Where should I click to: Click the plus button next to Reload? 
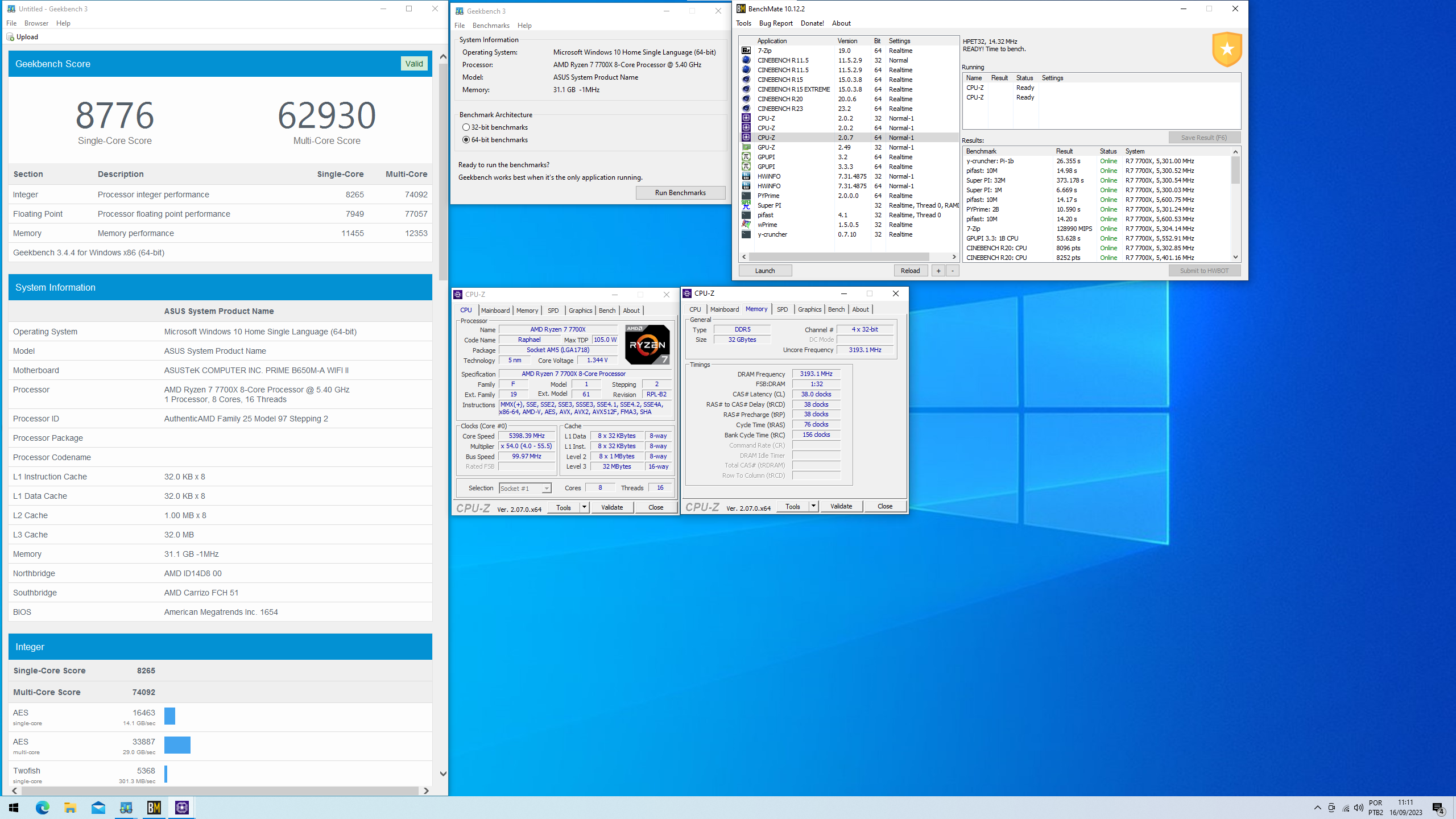click(938, 271)
